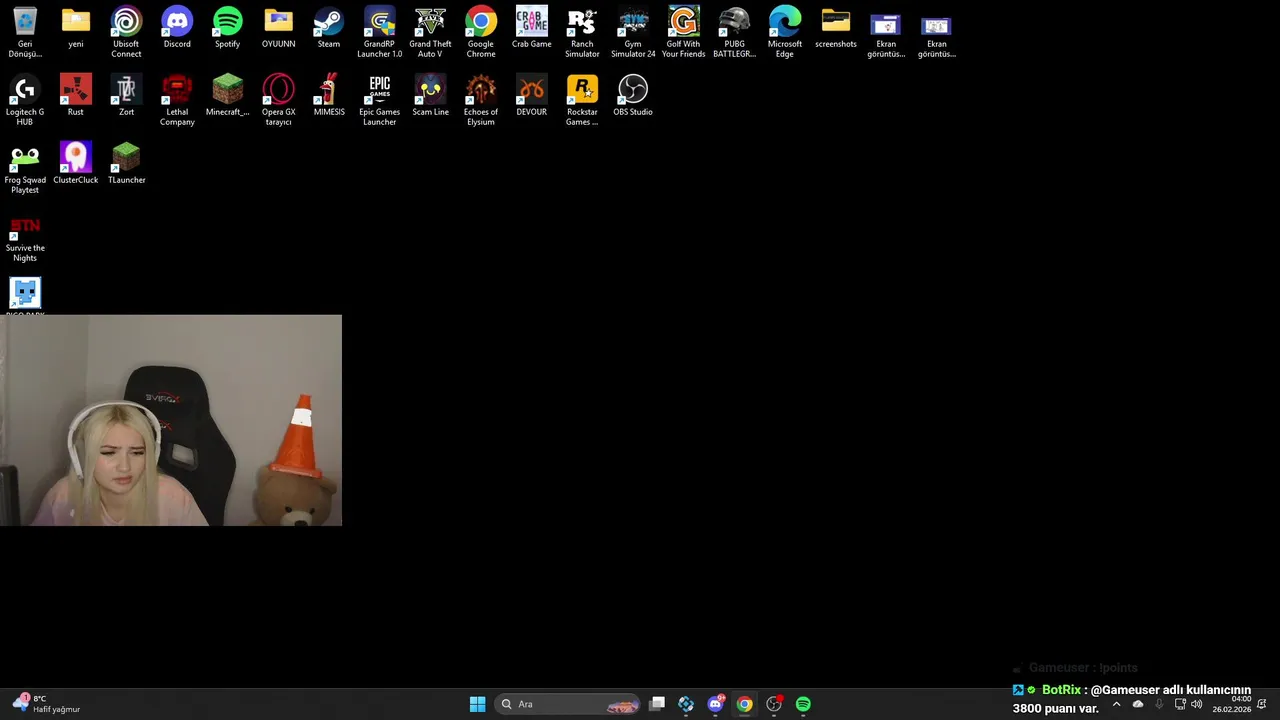The image size is (1280, 720).
Task: Select the Minecraft desktop shortcut
Action: click(x=227, y=96)
